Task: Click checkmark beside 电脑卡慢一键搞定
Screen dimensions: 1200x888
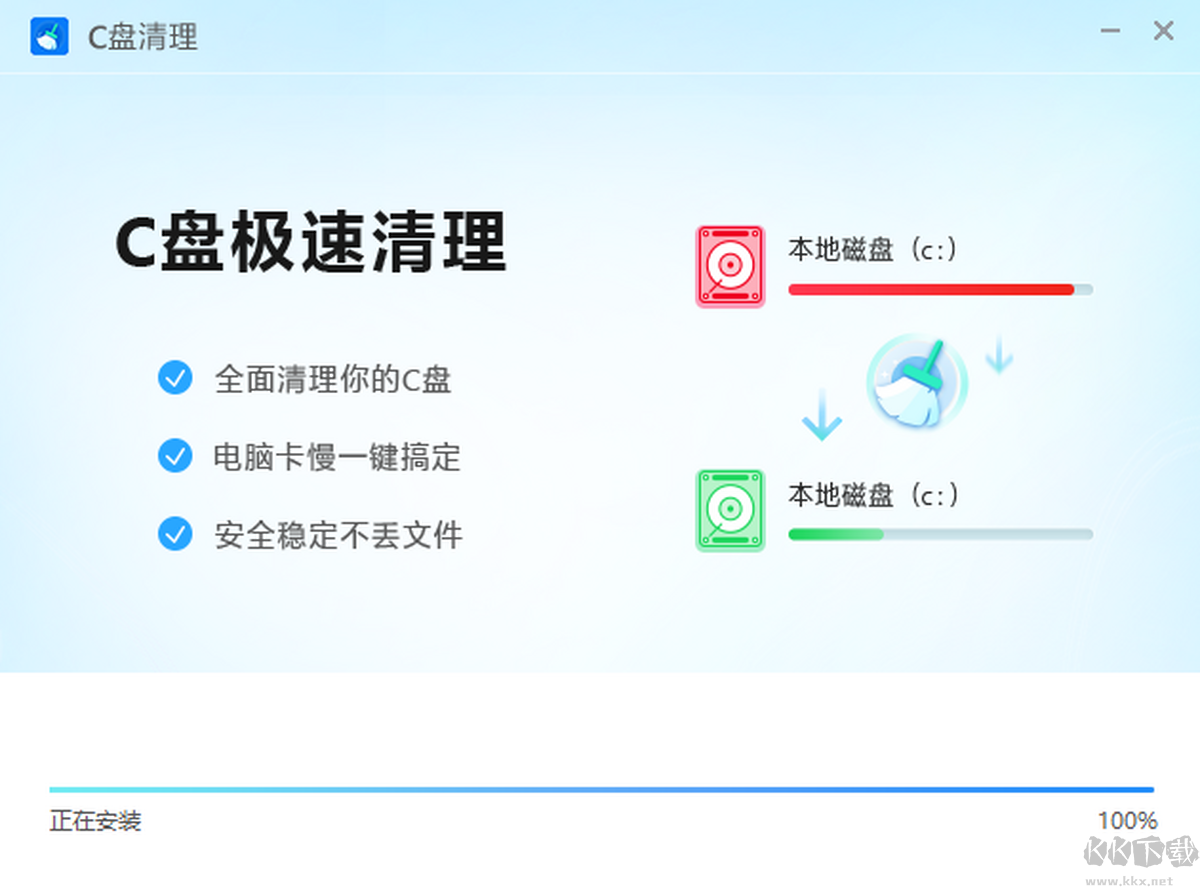Action: click(175, 457)
